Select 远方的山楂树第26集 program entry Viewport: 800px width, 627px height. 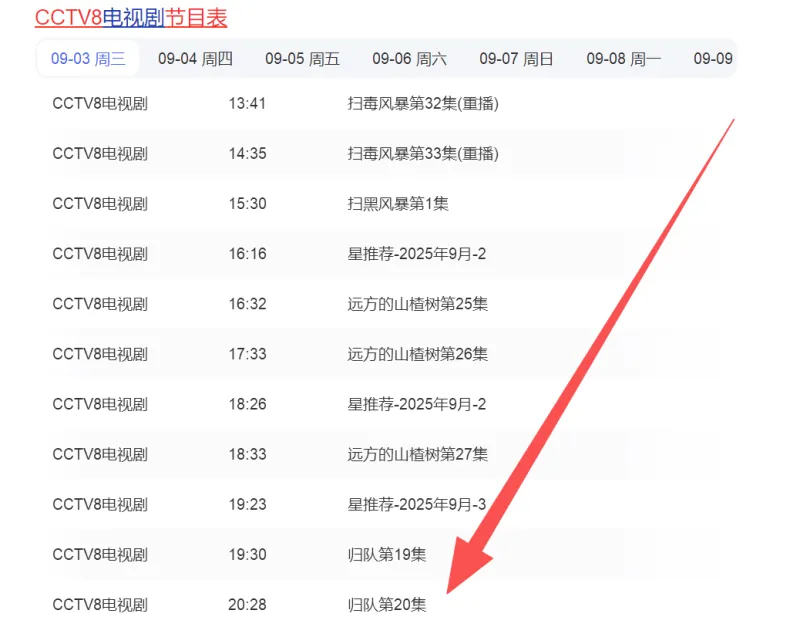(x=417, y=354)
